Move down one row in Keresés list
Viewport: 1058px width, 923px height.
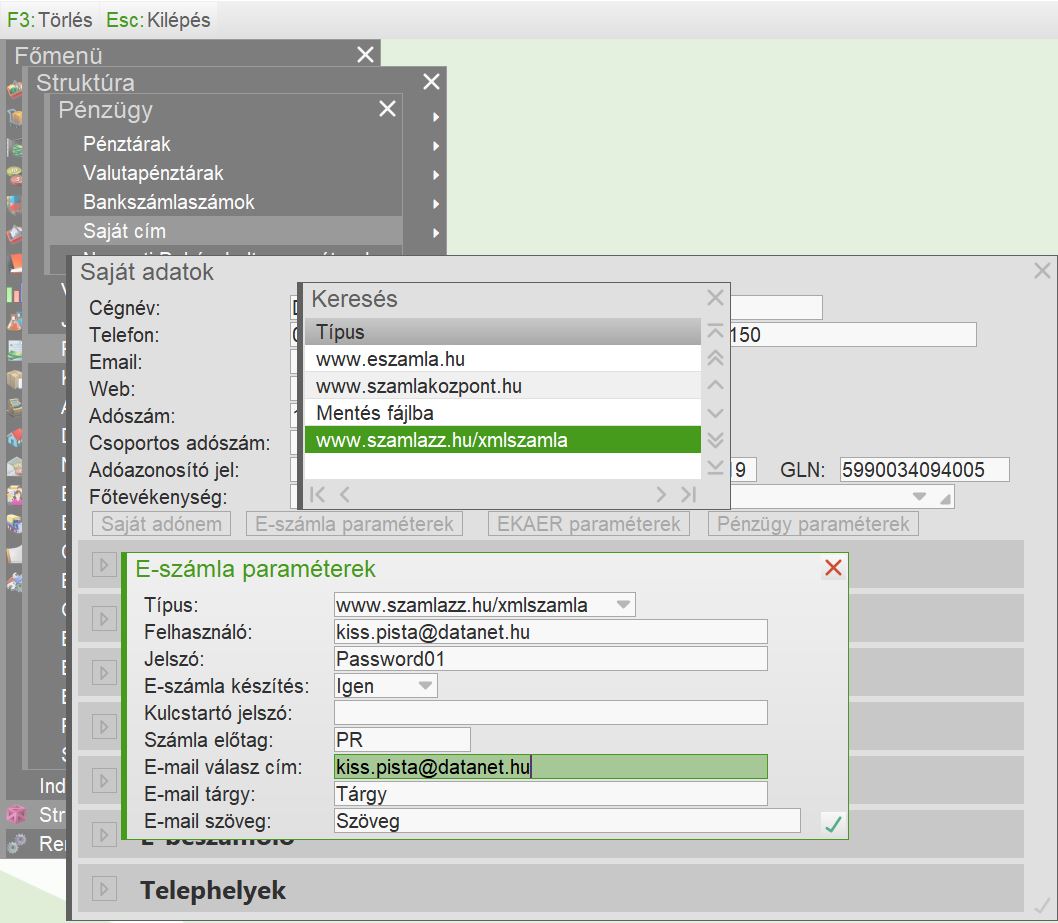715,413
